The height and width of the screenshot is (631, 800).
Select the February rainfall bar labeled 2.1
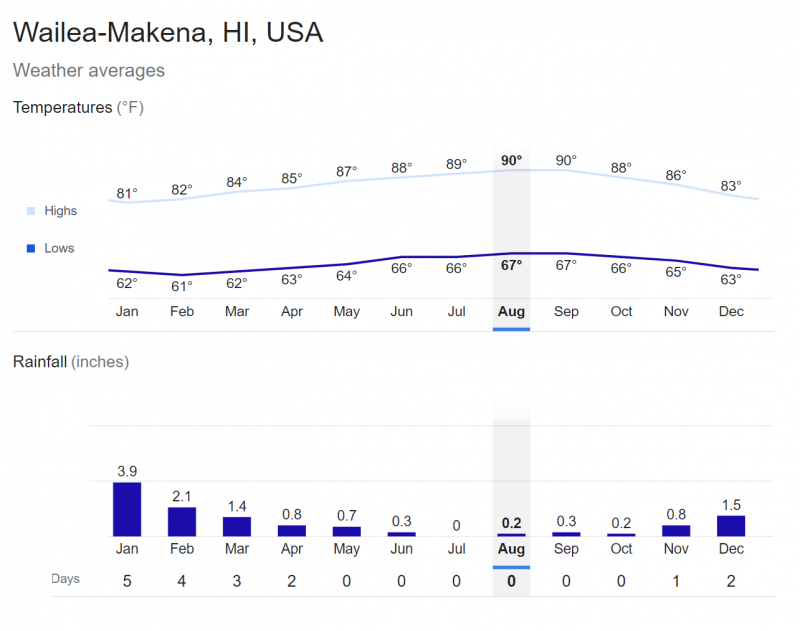pos(182,521)
